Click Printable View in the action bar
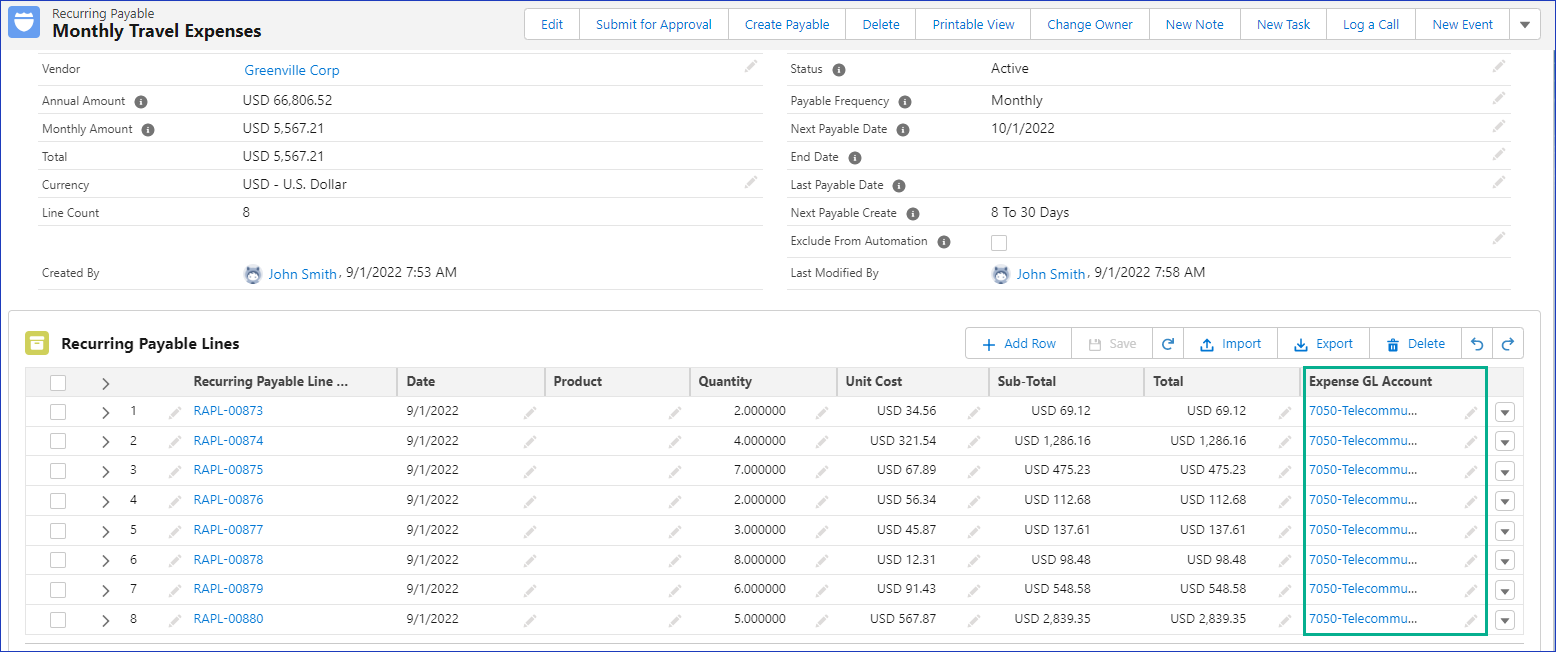The height and width of the screenshot is (652, 1556). (x=973, y=25)
